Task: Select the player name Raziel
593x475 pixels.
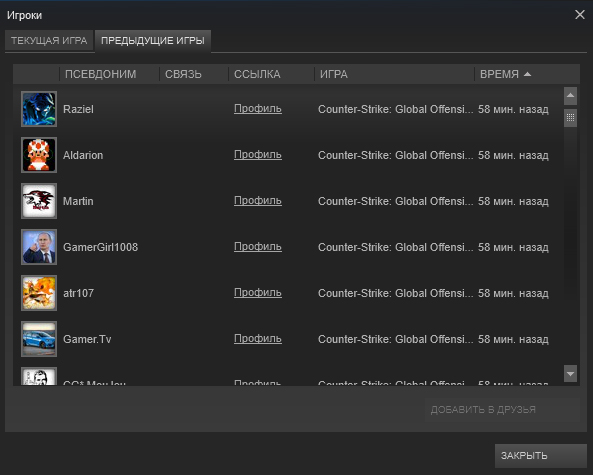Action: pos(78,109)
